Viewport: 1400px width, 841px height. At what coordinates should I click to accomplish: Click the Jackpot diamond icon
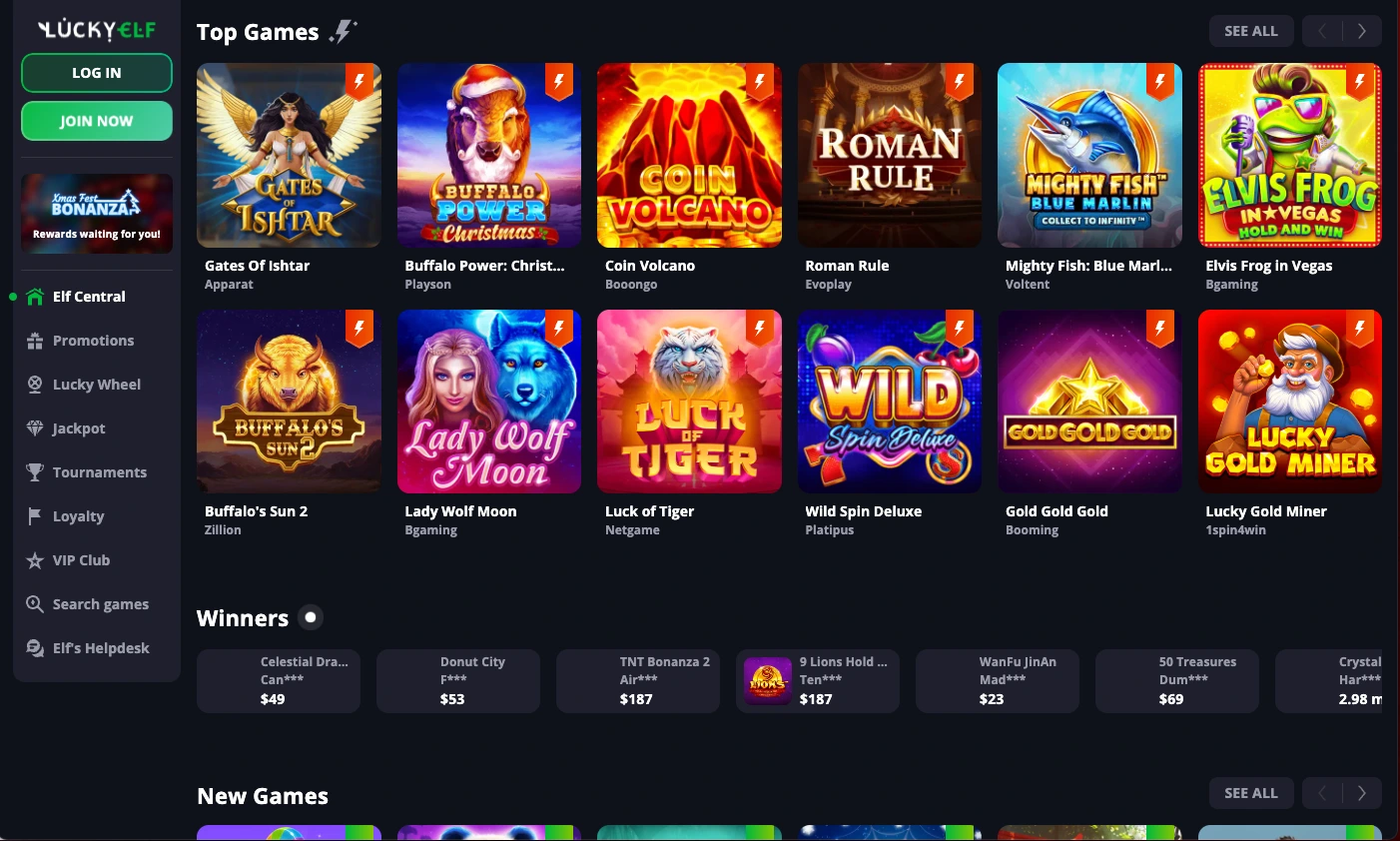pyautogui.click(x=35, y=428)
